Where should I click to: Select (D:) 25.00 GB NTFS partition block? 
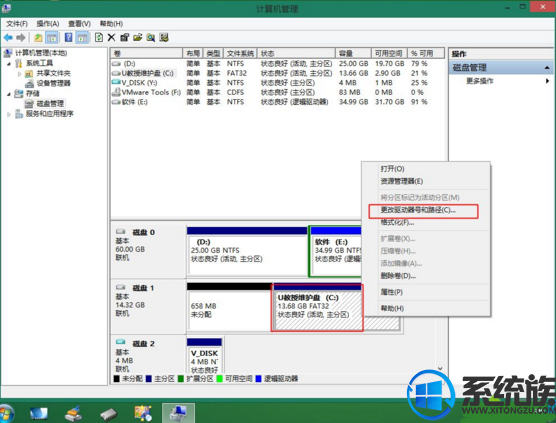pyautogui.click(x=247, y=252)
